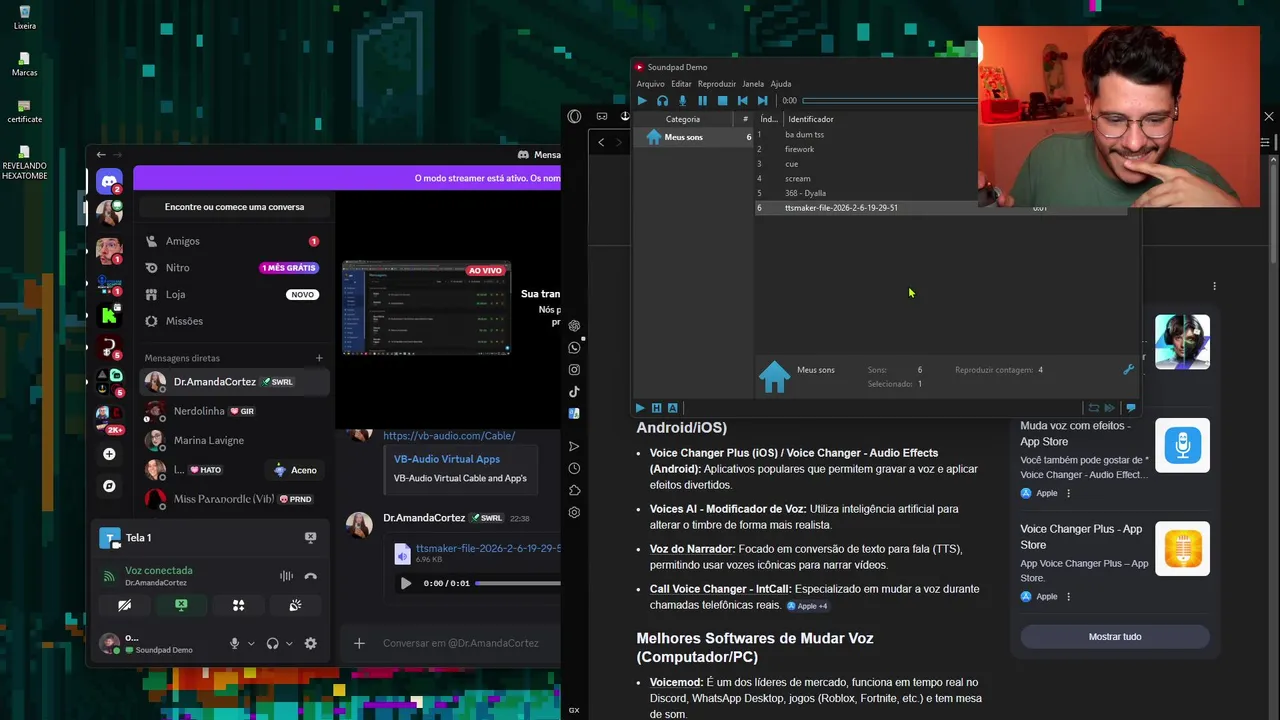The width and height of the screenshot is (1280, 720).
Task: Skip to next sound in Soundpad
Action: click(762, 100)
